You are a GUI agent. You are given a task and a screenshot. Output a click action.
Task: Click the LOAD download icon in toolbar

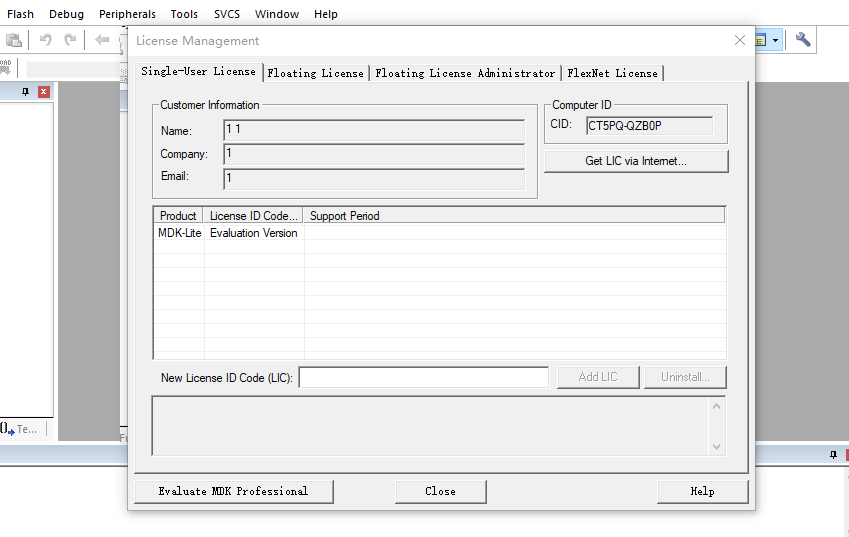(x=6, y=68)
